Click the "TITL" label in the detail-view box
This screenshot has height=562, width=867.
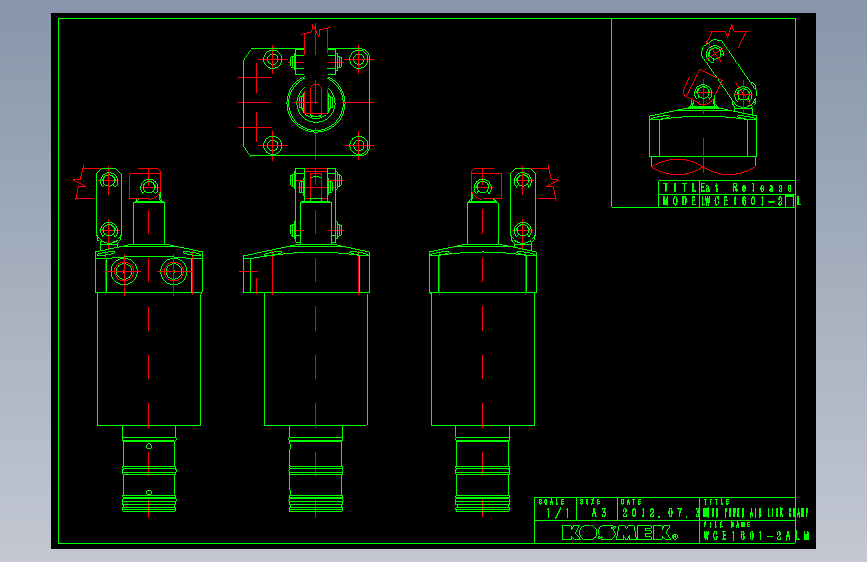(x=680, y=188)
